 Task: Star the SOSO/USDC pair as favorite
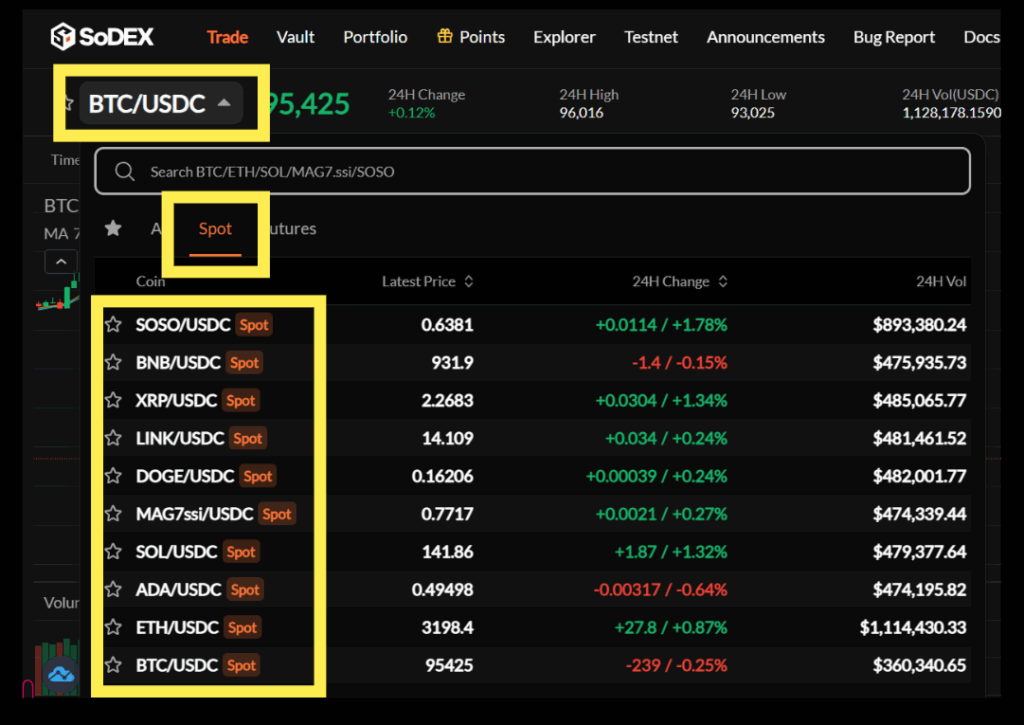point(114,325)
